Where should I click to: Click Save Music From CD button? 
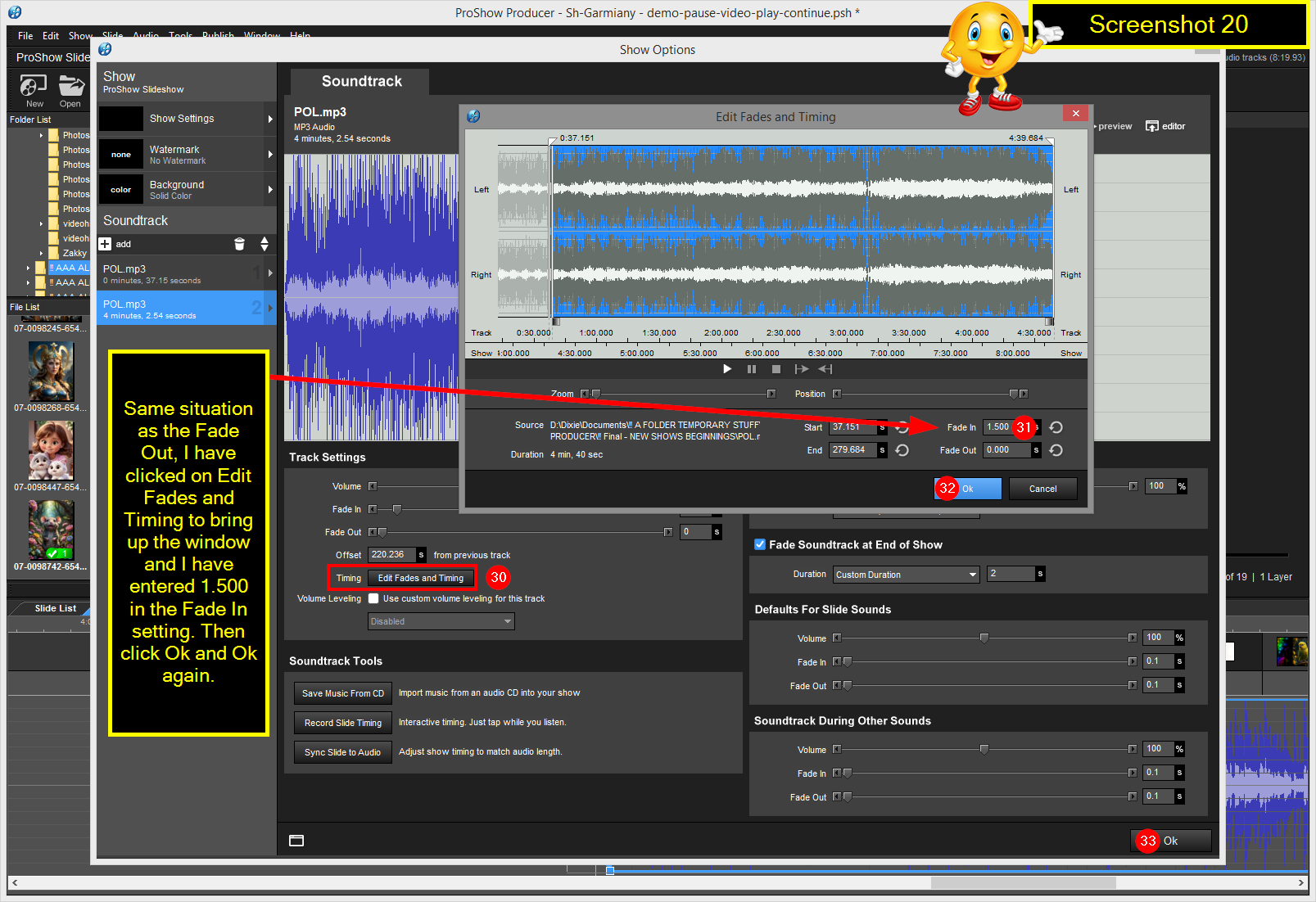343,693
